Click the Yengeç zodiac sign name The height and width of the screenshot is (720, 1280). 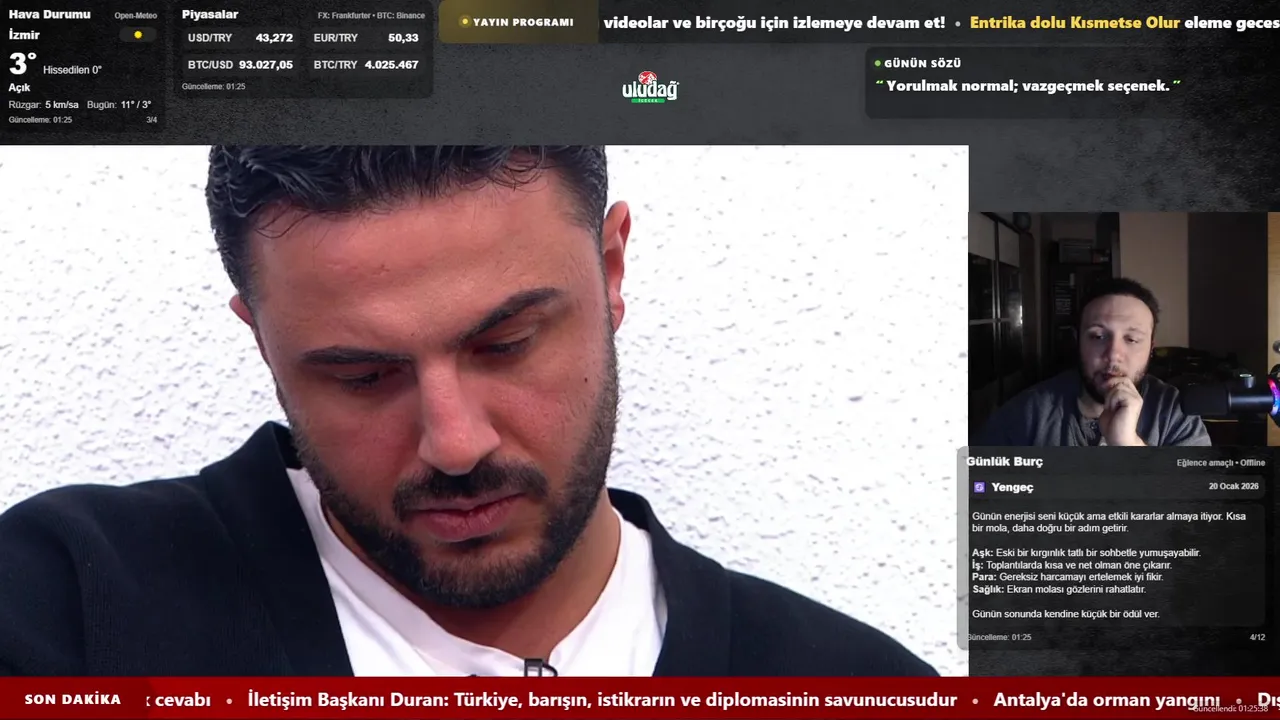coord(1012,487)
